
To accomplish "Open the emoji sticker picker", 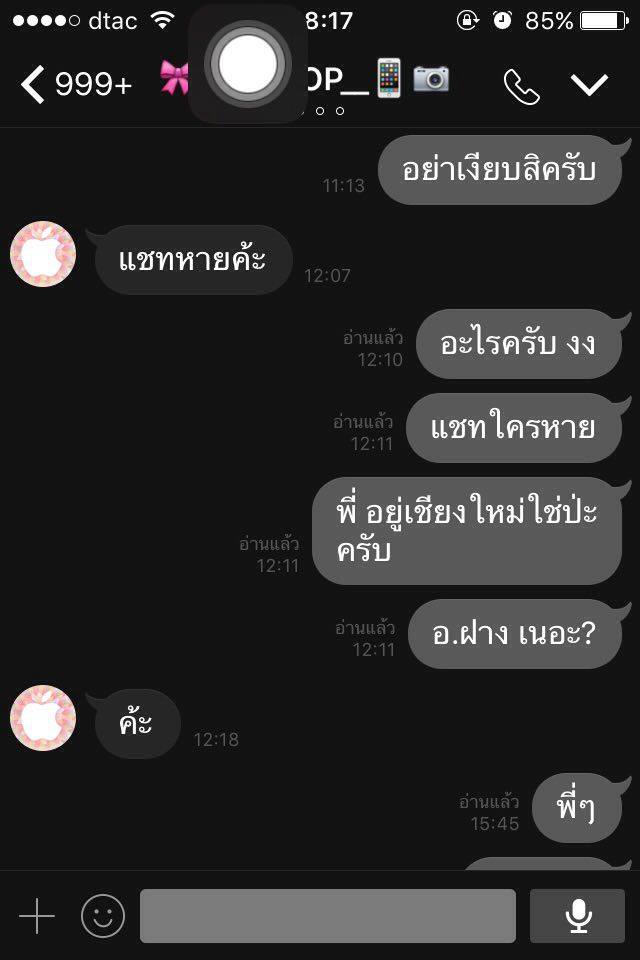I will (x=103, y=916).
